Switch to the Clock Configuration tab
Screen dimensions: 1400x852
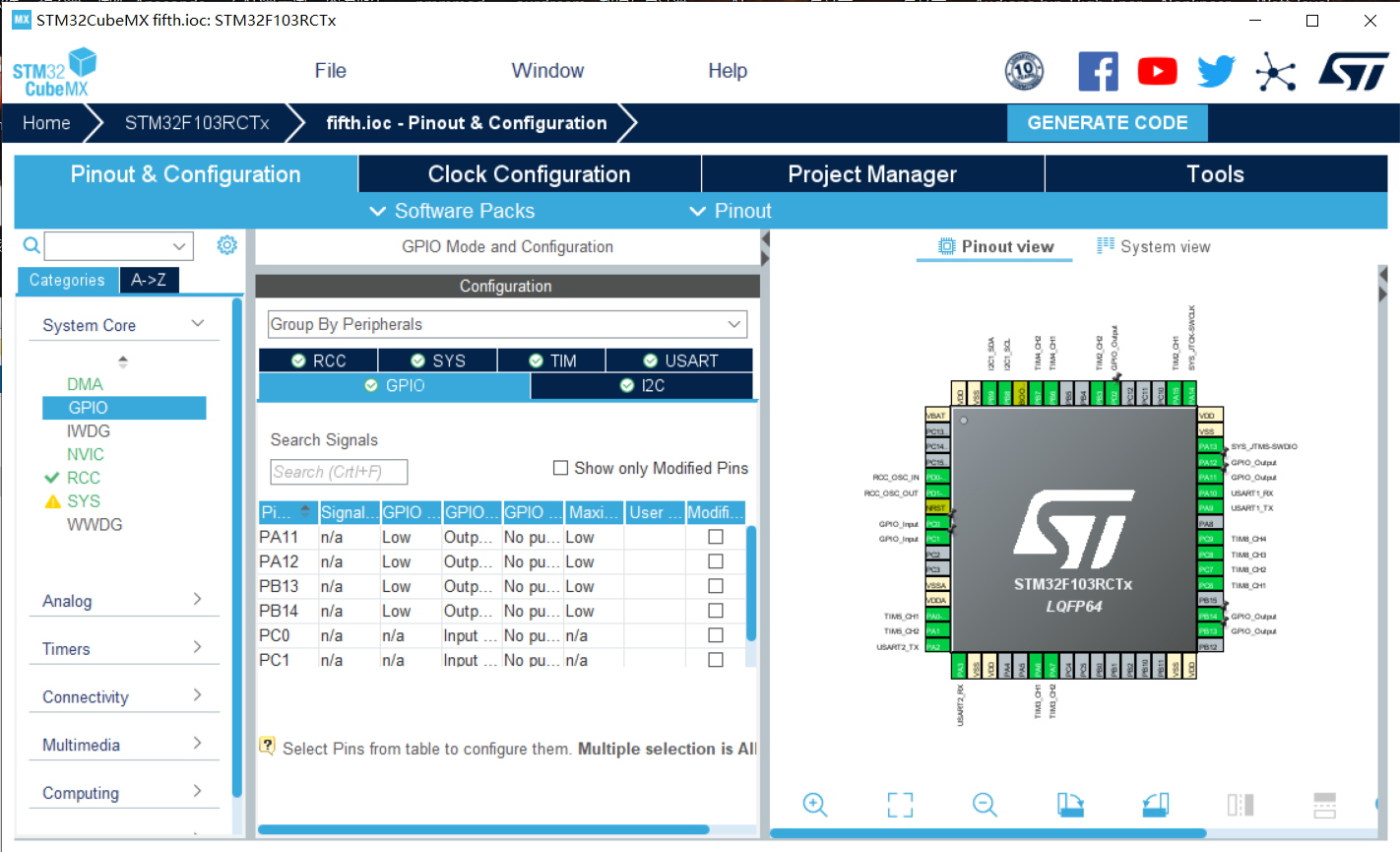click(x=529, y=173)
